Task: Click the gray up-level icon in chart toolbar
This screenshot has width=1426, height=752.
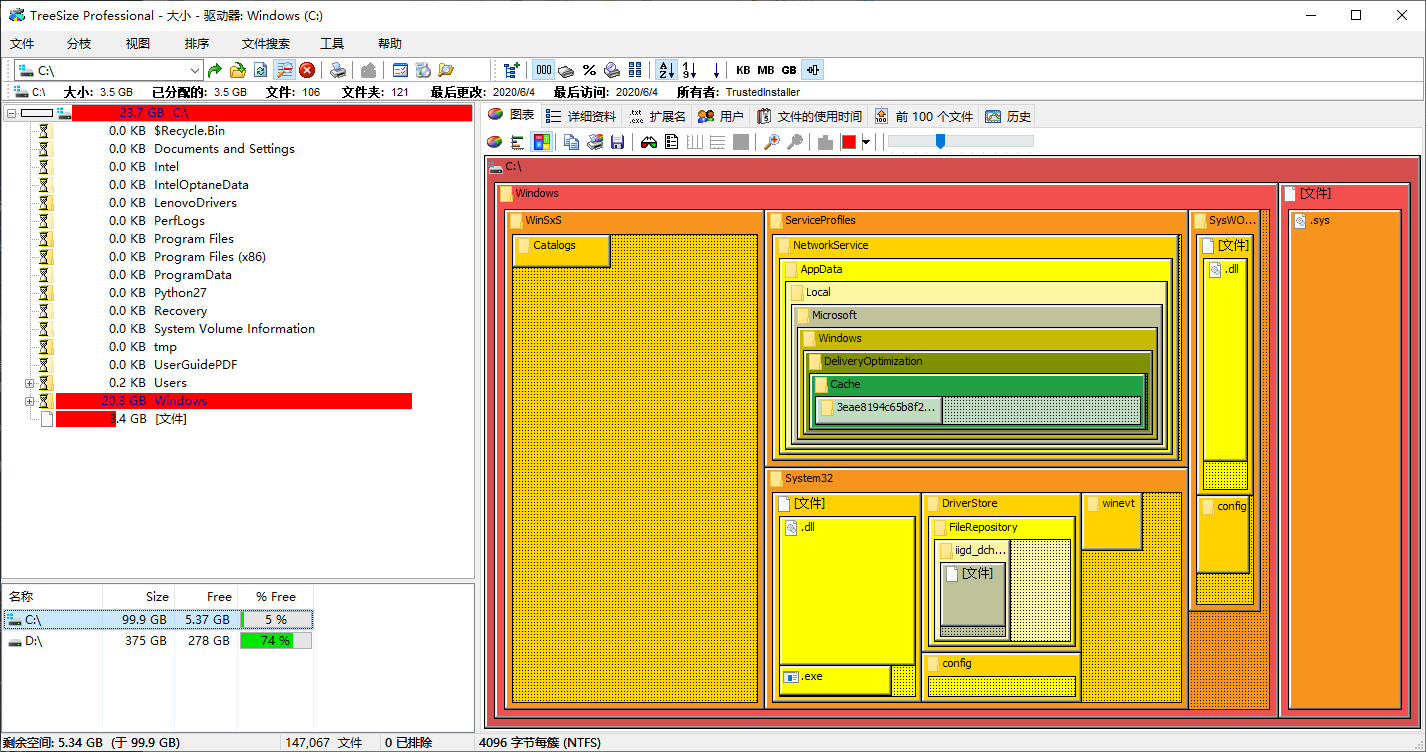Action: [826, 142]
